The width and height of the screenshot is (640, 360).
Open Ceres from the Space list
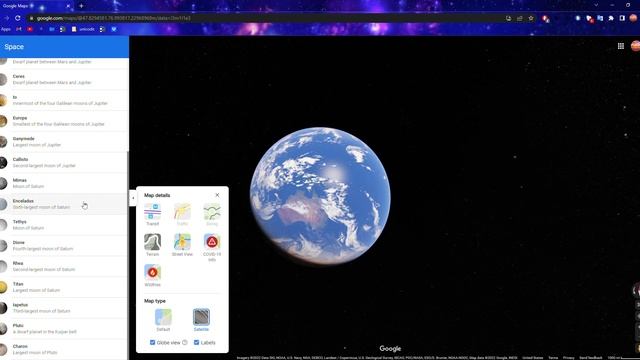click(x=64, y=80)
